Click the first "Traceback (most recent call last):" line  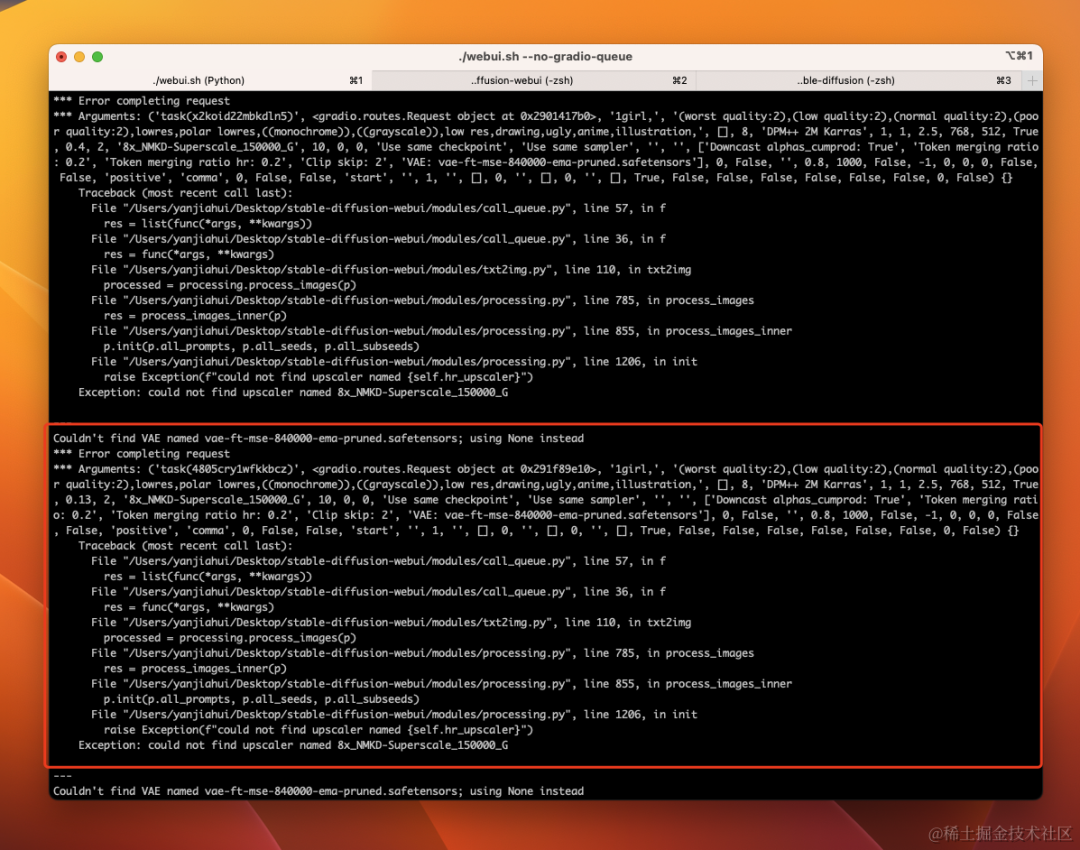pos(185,193)
